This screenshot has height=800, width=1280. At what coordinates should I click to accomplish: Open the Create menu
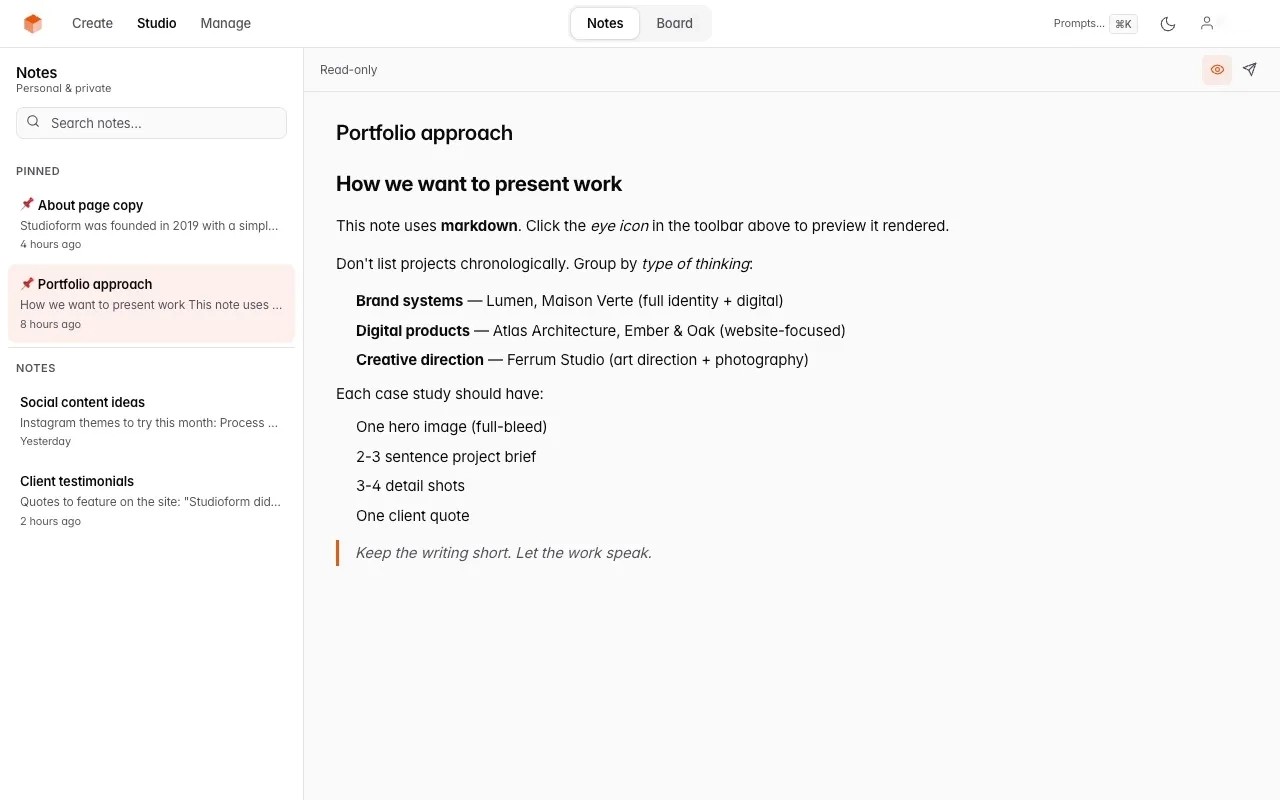tap(92, 23)
